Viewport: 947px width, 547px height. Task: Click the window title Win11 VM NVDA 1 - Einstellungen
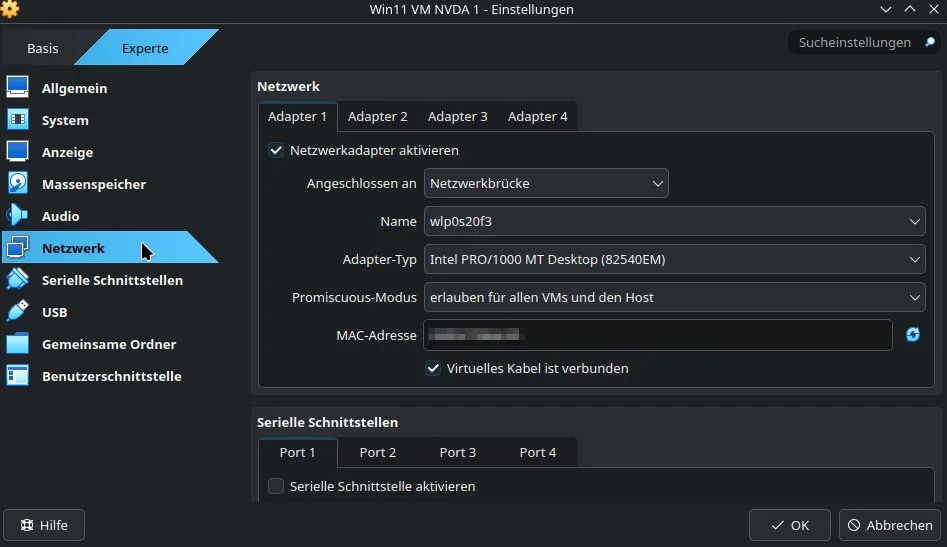pyautogui.click(x=472, y=10)
